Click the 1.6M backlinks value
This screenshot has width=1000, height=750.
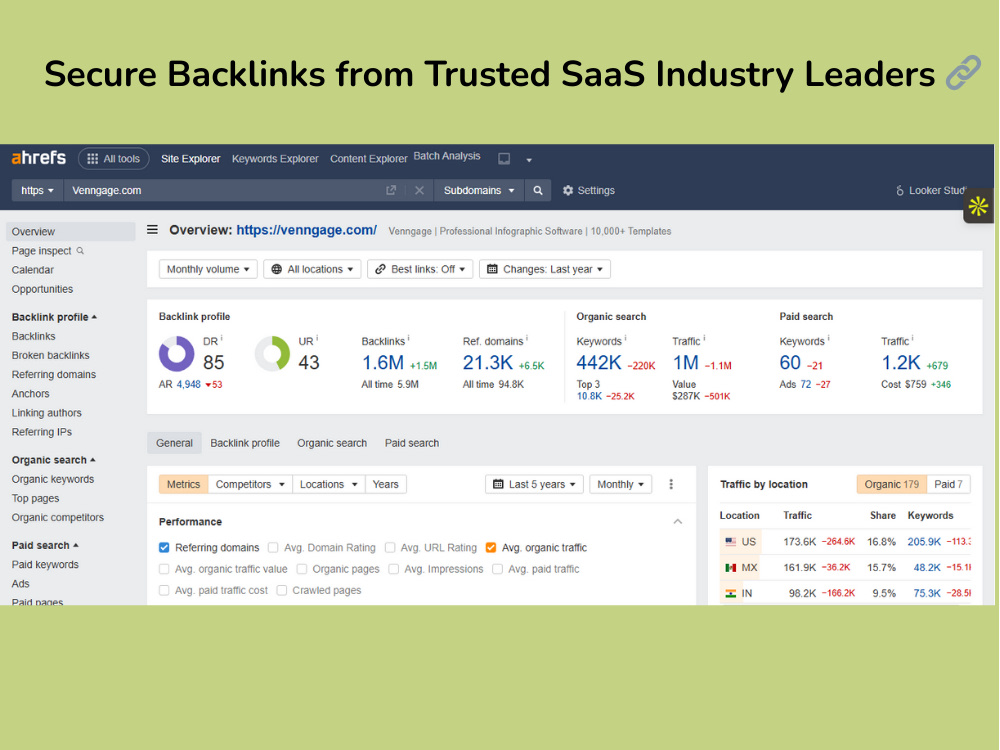point(383,363)
